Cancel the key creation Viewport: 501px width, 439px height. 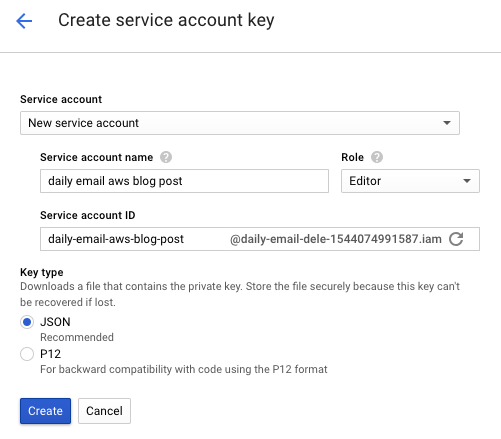[x=104, y=411]
